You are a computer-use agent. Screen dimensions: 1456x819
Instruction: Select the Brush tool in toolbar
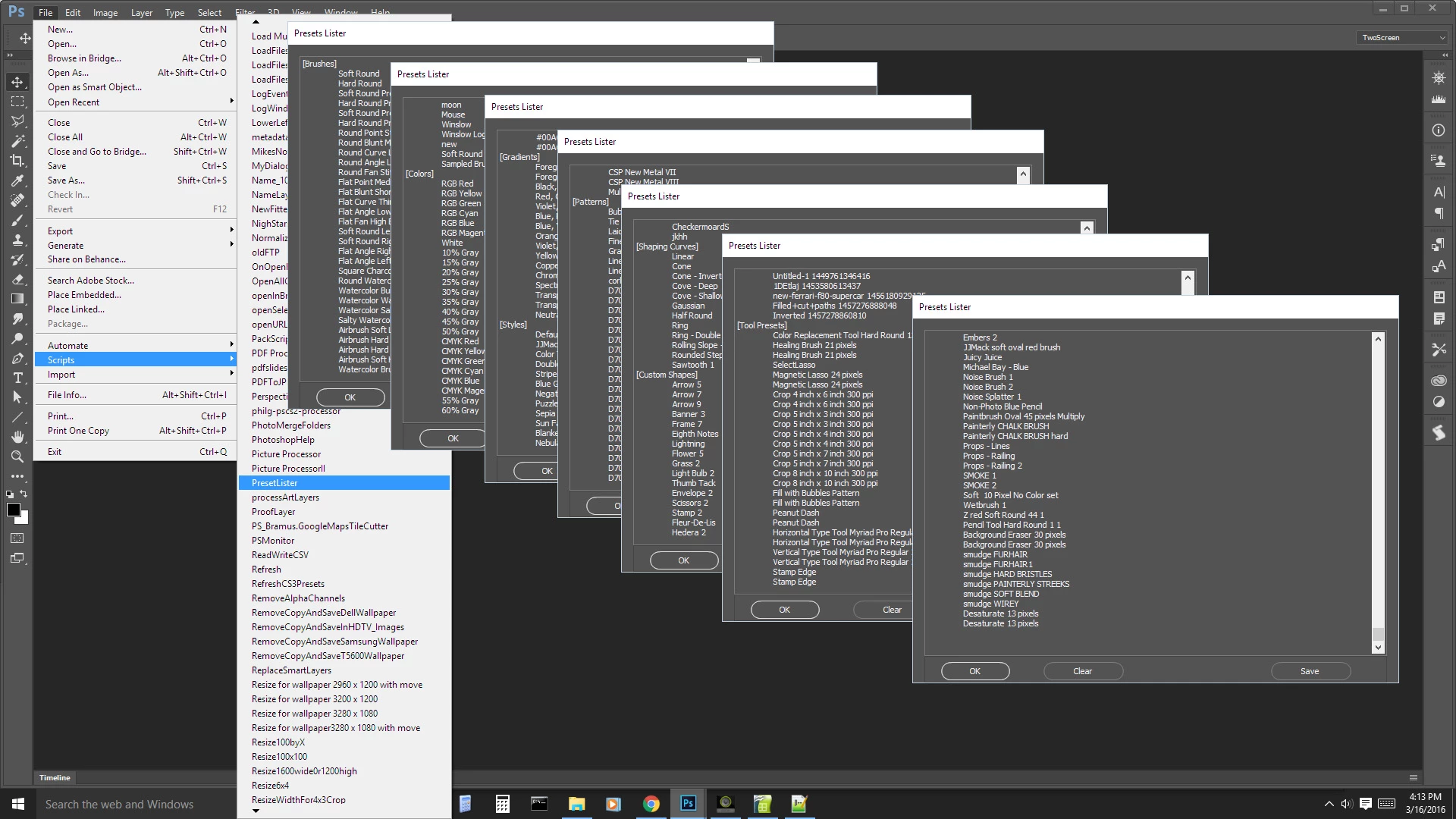tap(17, 220)
